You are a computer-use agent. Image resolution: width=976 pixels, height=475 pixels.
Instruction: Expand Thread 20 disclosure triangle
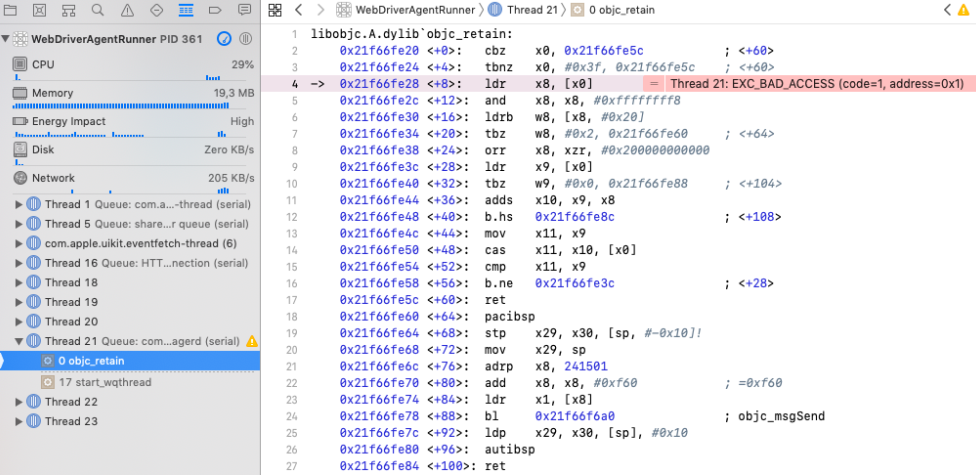pyautogui.click(x=19, y=322)
